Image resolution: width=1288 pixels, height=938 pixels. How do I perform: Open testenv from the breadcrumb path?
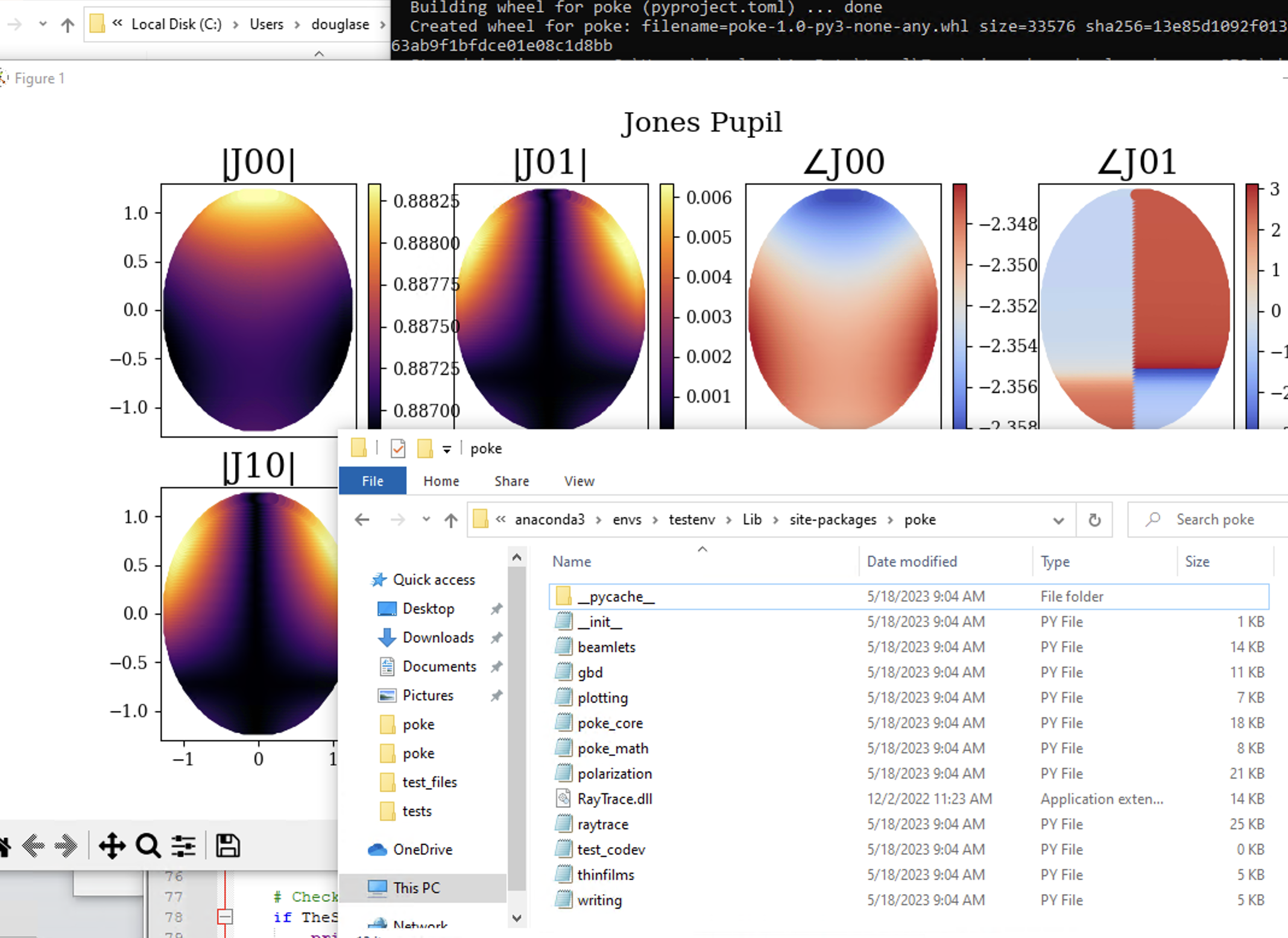pos(692,520)
